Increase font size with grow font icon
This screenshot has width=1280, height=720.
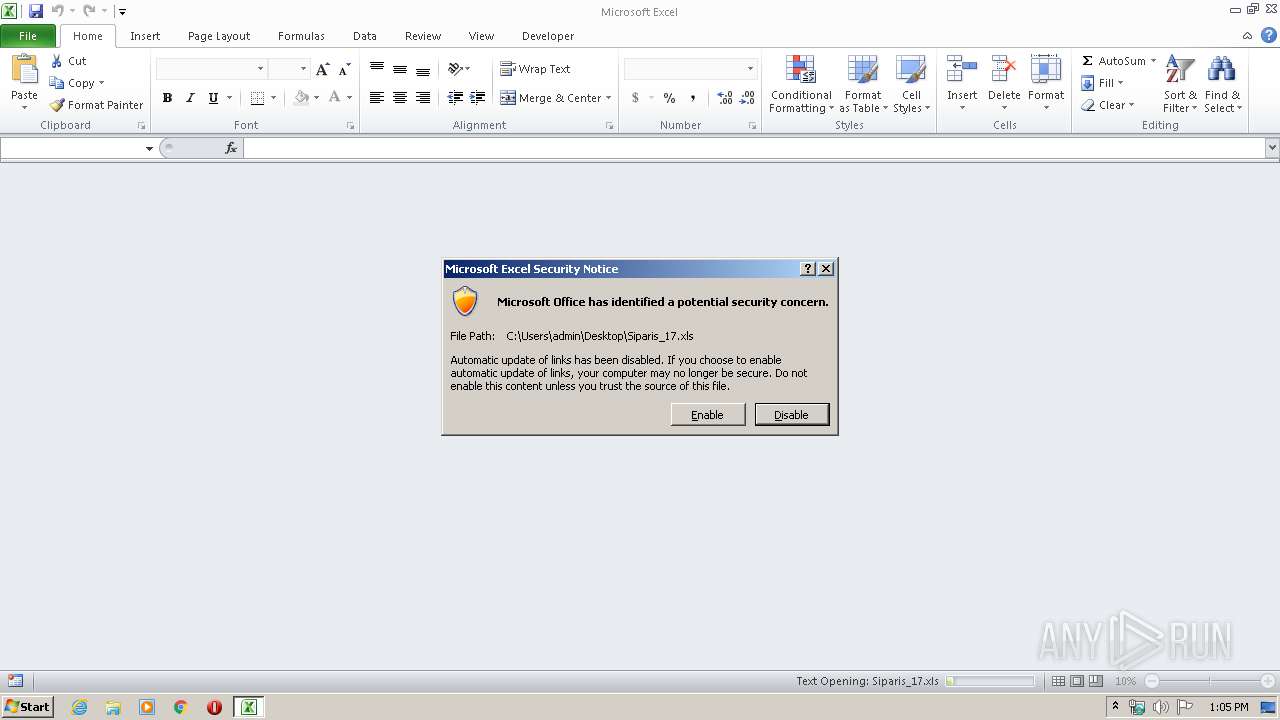pos(322,69)
